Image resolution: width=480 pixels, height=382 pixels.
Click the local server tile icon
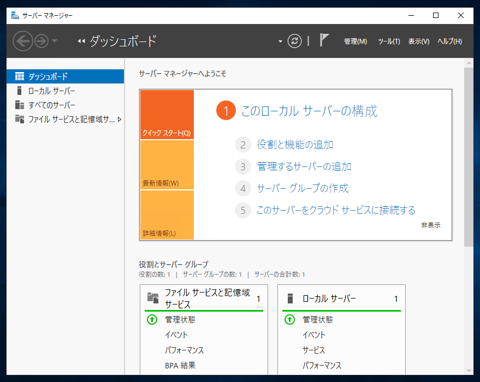pyautogui.click(x=290, y=298)
